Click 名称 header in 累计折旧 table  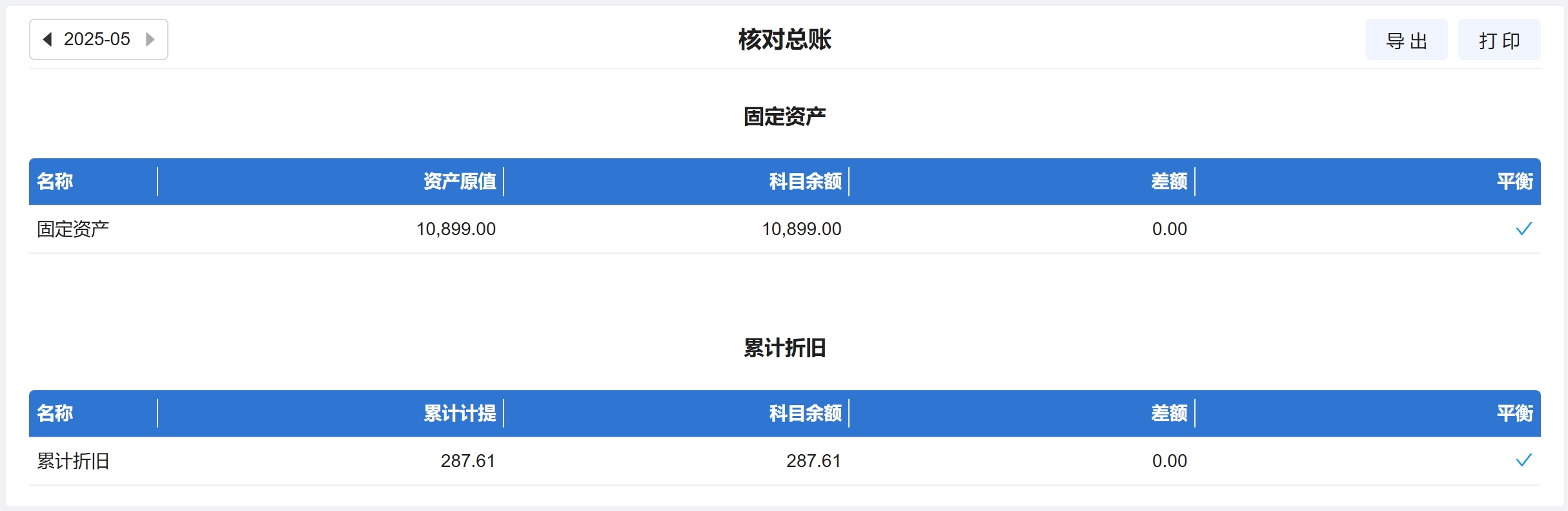click(x=55, y=413)
